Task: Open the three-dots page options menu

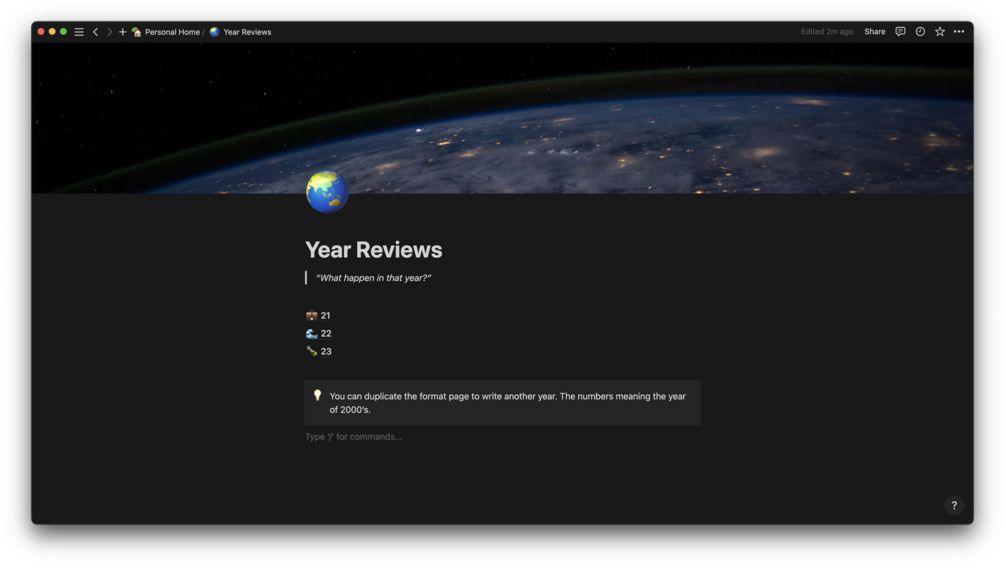Action: point(959,31)
